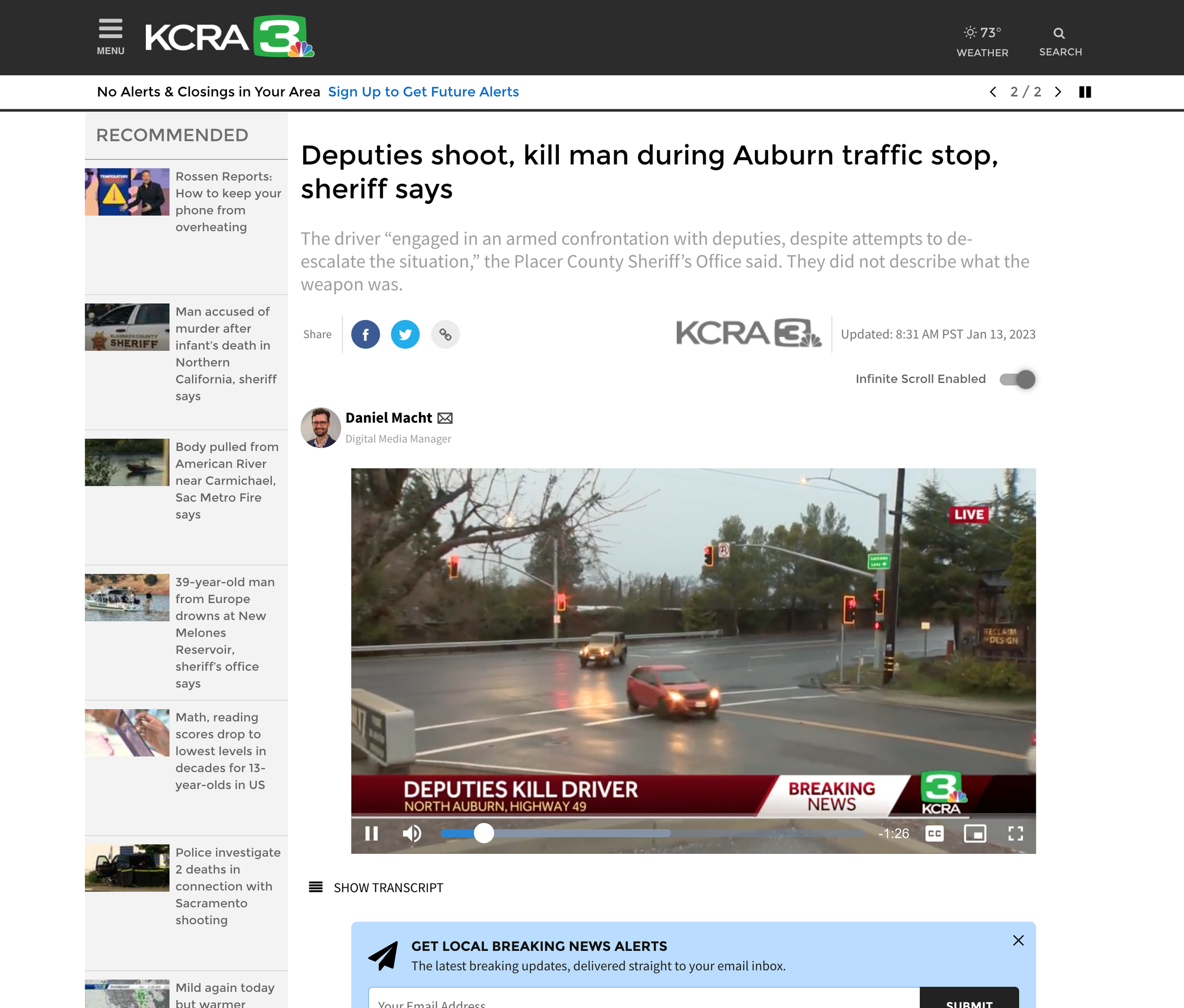Enter fullscreen on the video player
1184x1008 pixels.
[x=1015, y=833]
